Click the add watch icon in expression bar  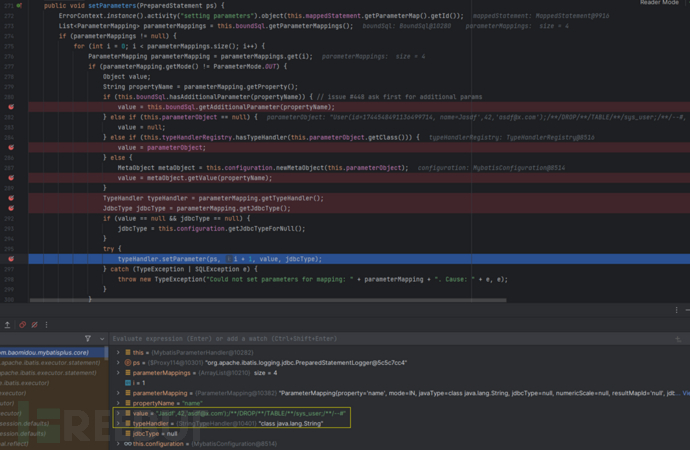pyautogui.click(x=678, y=340)
